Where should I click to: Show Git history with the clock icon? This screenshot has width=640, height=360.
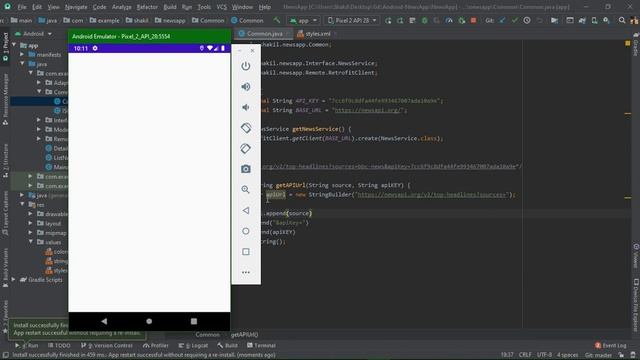(527, 20)
